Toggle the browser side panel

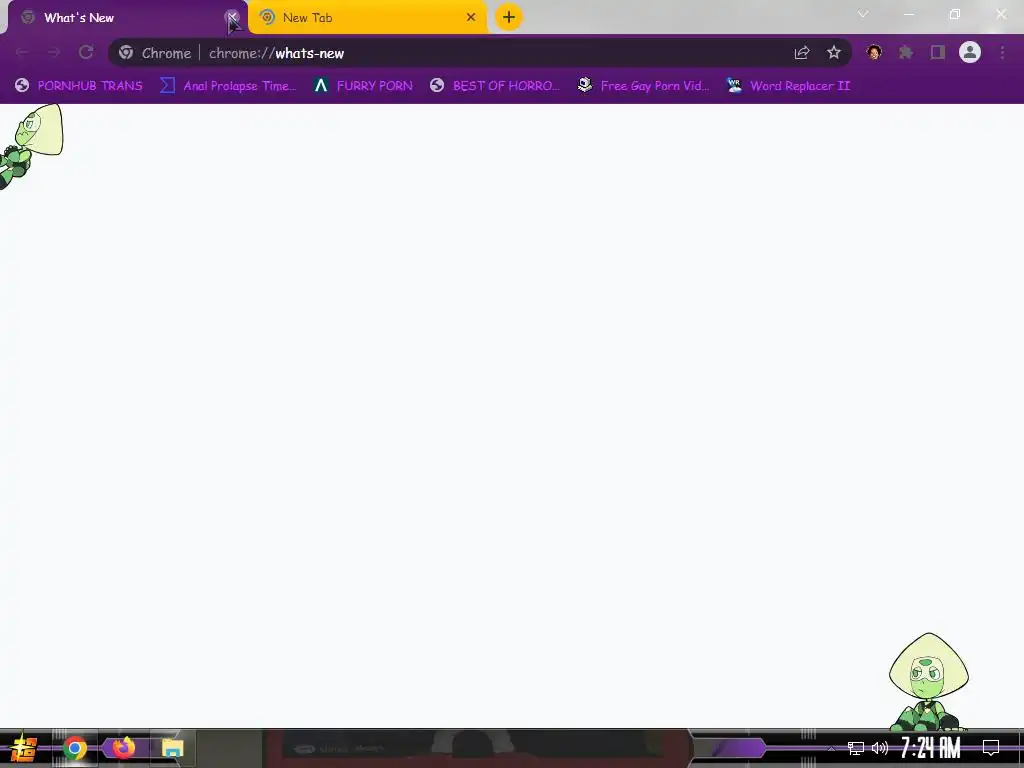point(938,52)
